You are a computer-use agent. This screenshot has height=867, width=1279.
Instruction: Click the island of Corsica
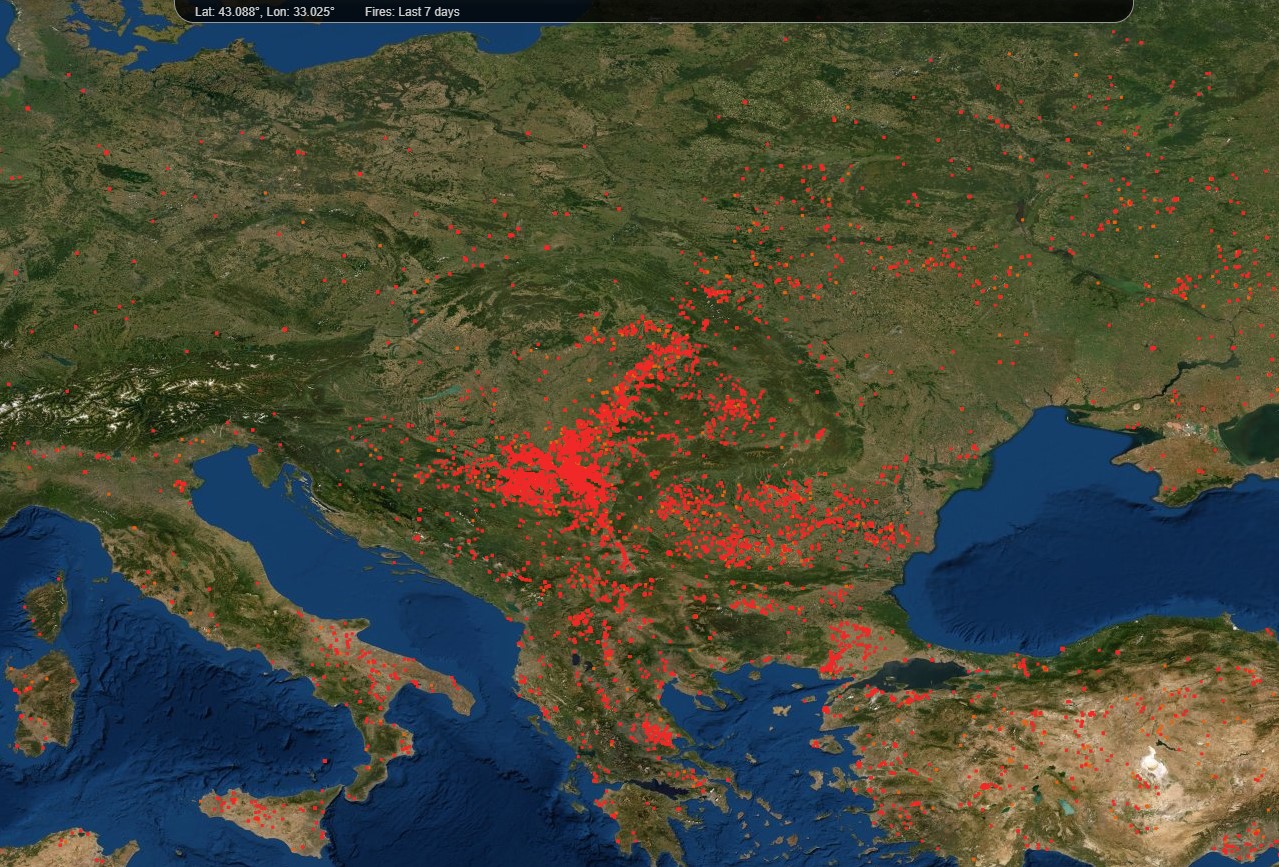47,606
